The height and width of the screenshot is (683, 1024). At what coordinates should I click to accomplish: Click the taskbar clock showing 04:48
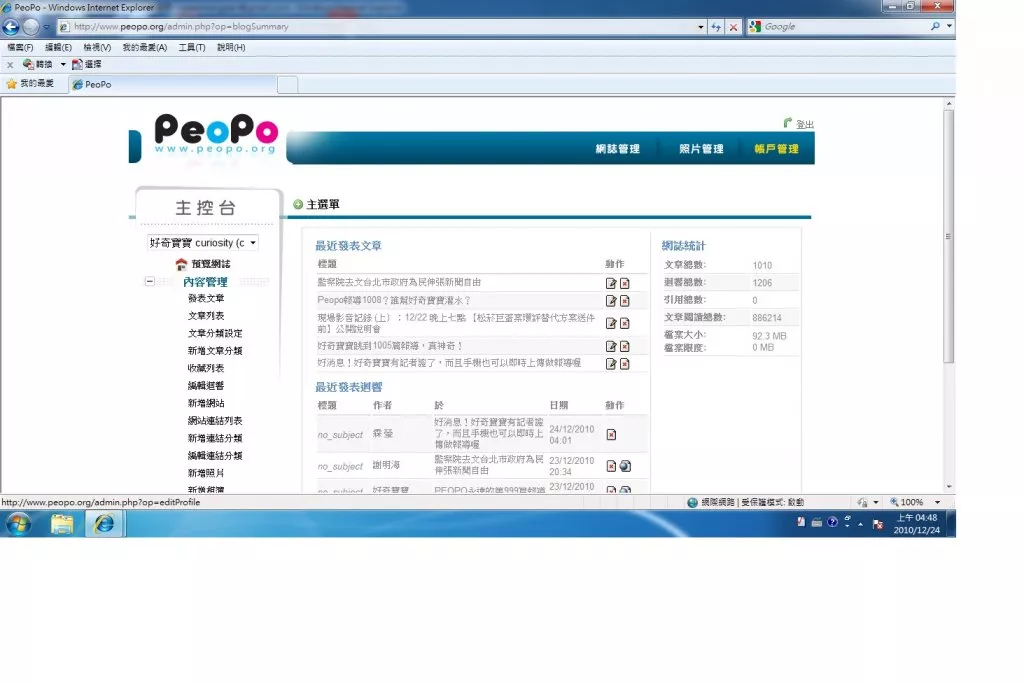(917, 524)
